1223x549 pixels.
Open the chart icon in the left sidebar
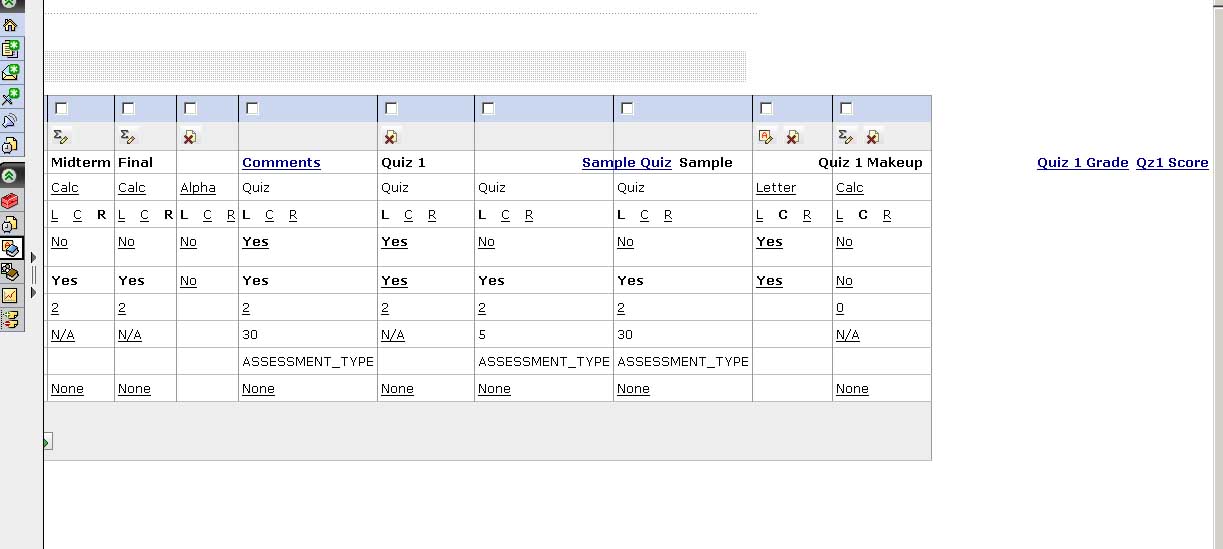(x=10, y=296)
